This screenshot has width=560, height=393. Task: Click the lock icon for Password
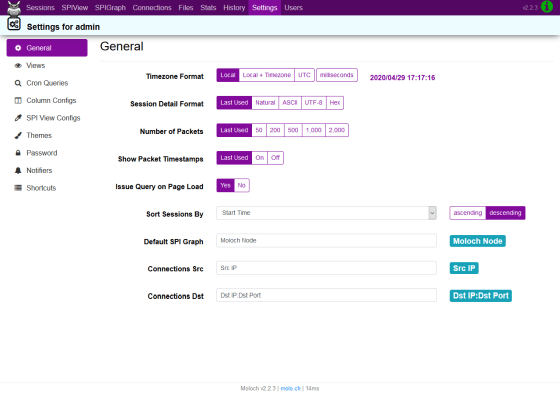click(18, 153)
